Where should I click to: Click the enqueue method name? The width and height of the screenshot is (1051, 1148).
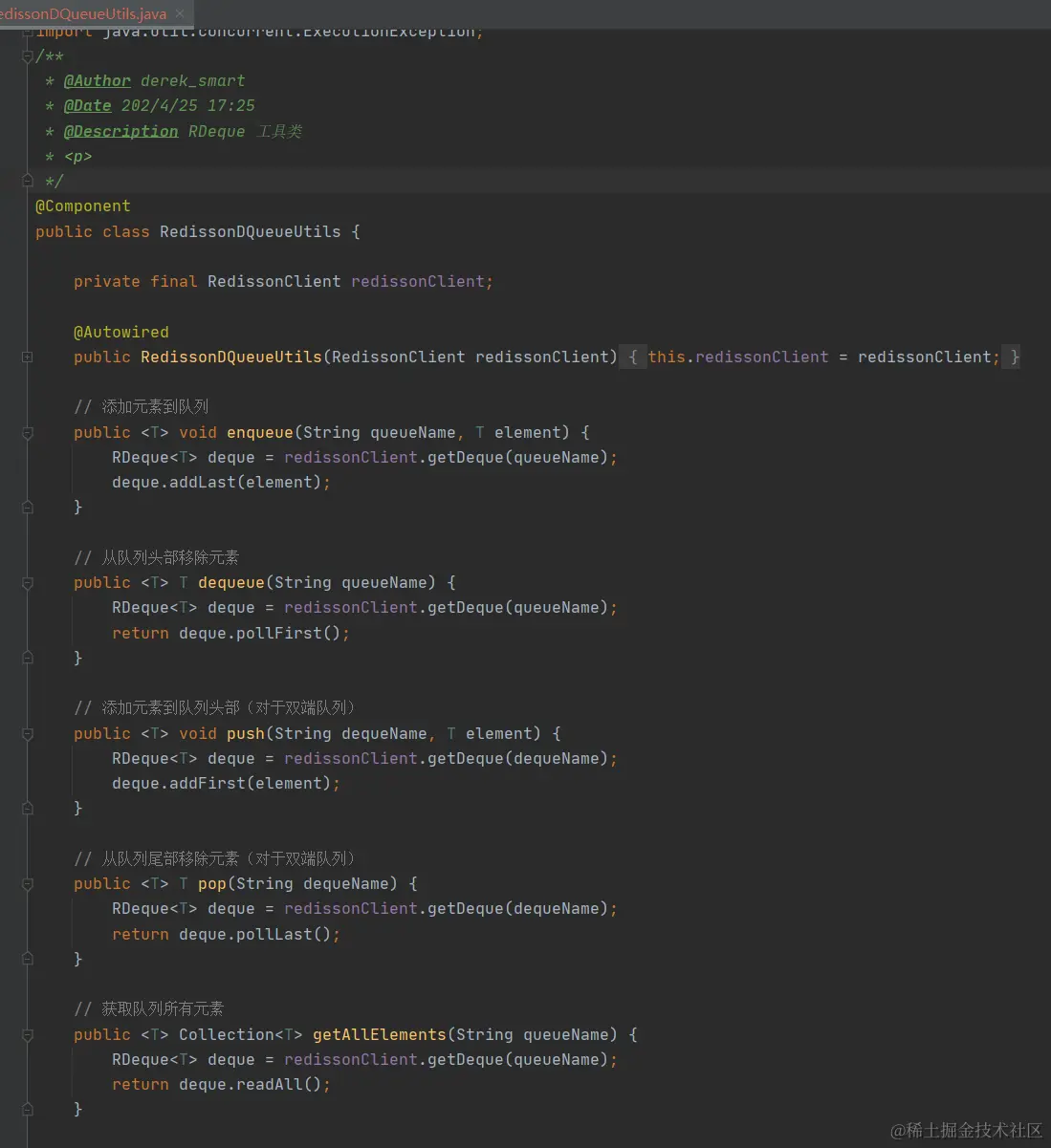[x=260, y=432]
